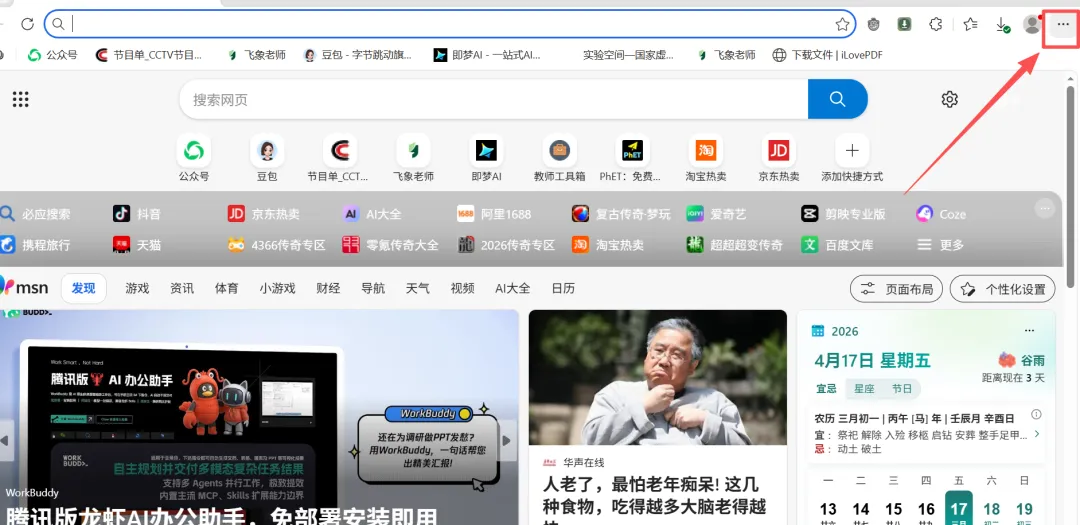This screenshot has width=1080, height=525.
Task: Select the 体育 feed tab
Action: coord(227,288)
